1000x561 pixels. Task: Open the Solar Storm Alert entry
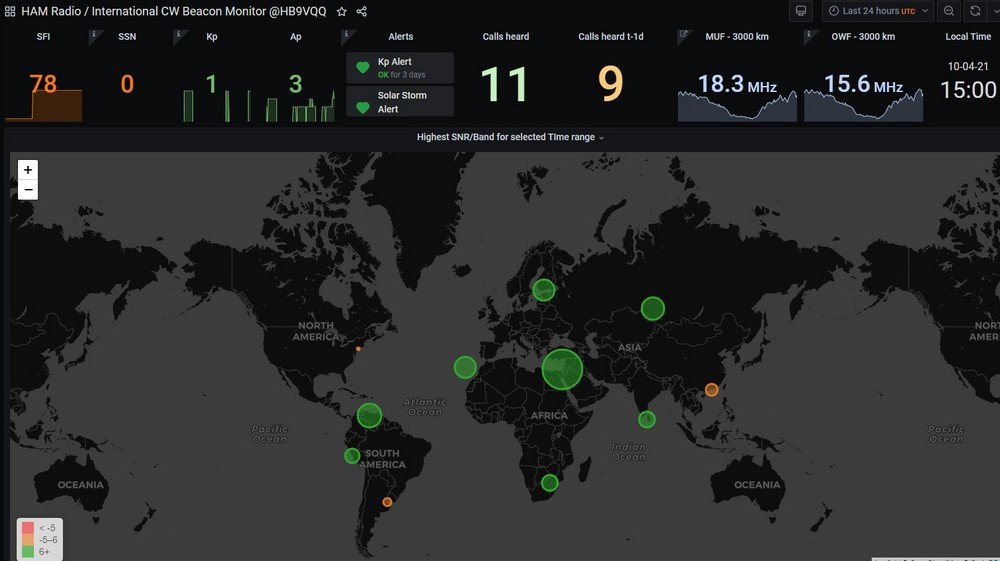400,101
